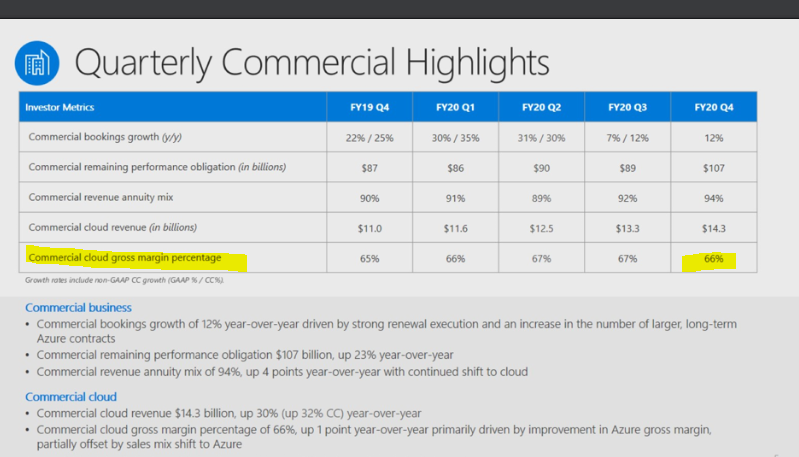
Task: Click the 'FY20 Q4' column header
Action: [x=713, y=107]
